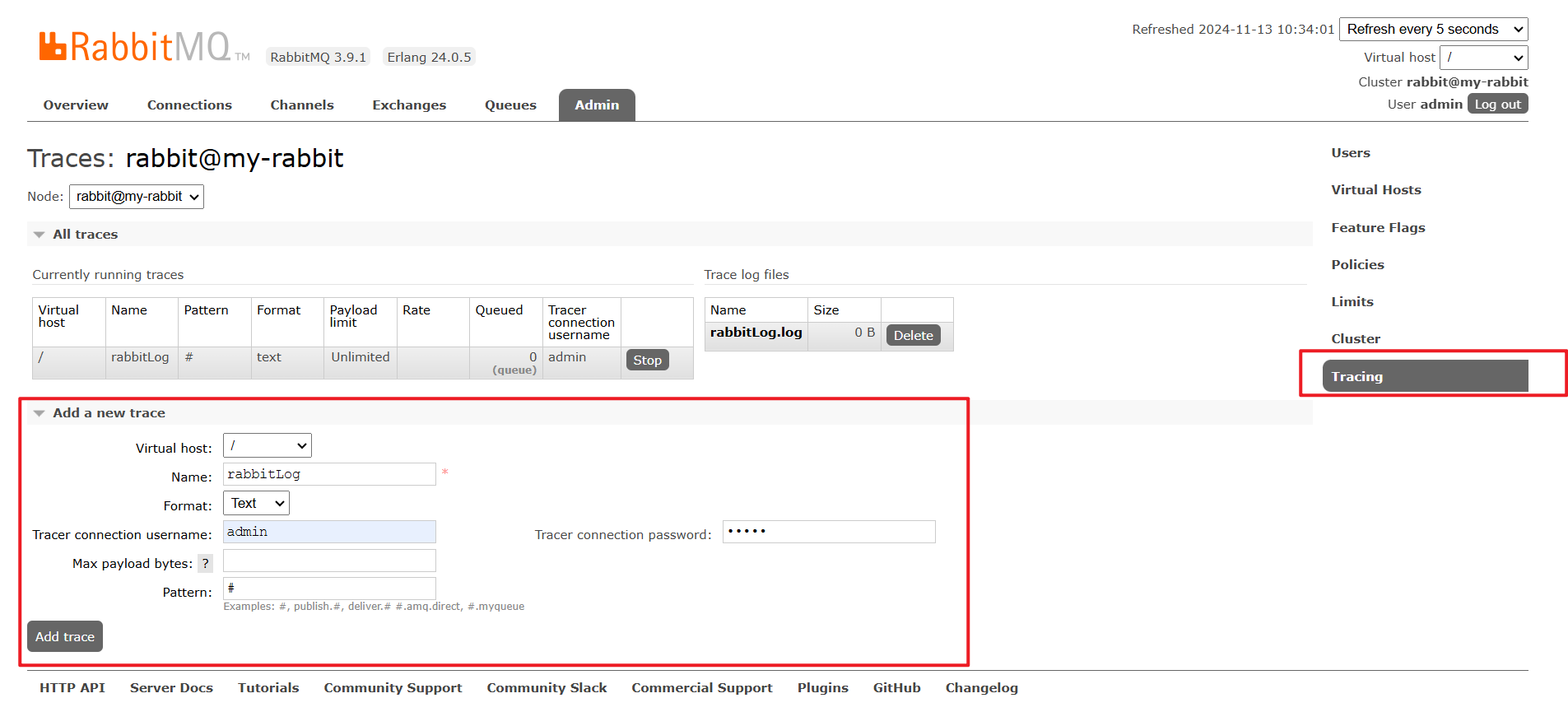This screenshot has width=1568, height=712.
Task: Open the Changelog footer link
Action: click(x=981, y=688)
